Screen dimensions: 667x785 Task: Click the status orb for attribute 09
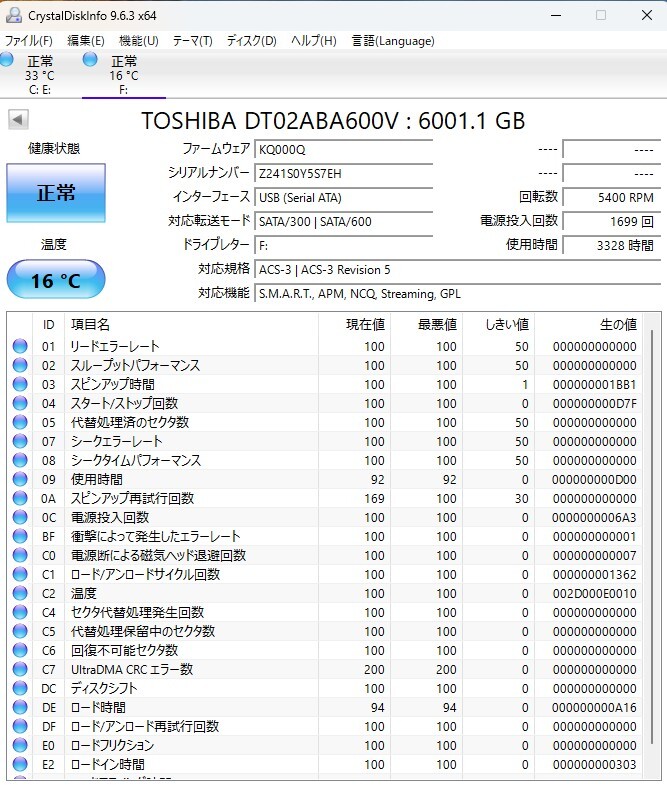pyautogui.click(x=20, y=480)
